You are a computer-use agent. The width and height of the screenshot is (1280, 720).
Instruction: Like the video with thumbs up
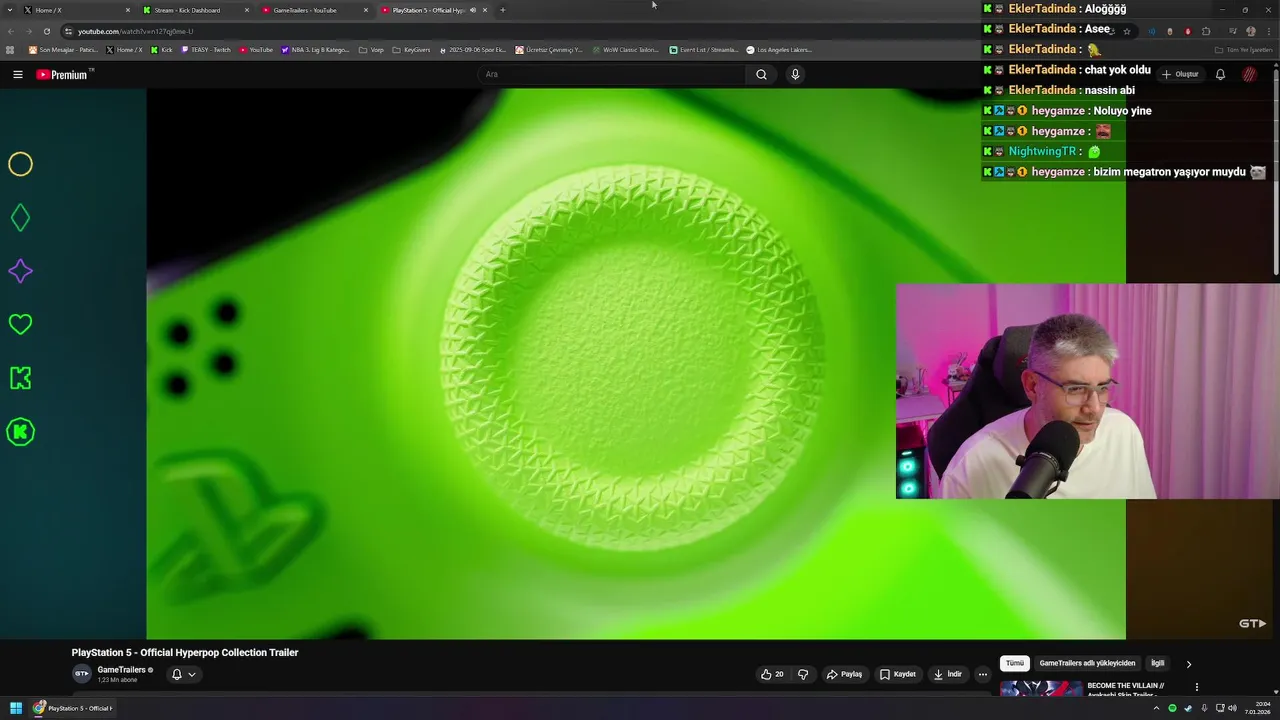(x=772, y=674)
